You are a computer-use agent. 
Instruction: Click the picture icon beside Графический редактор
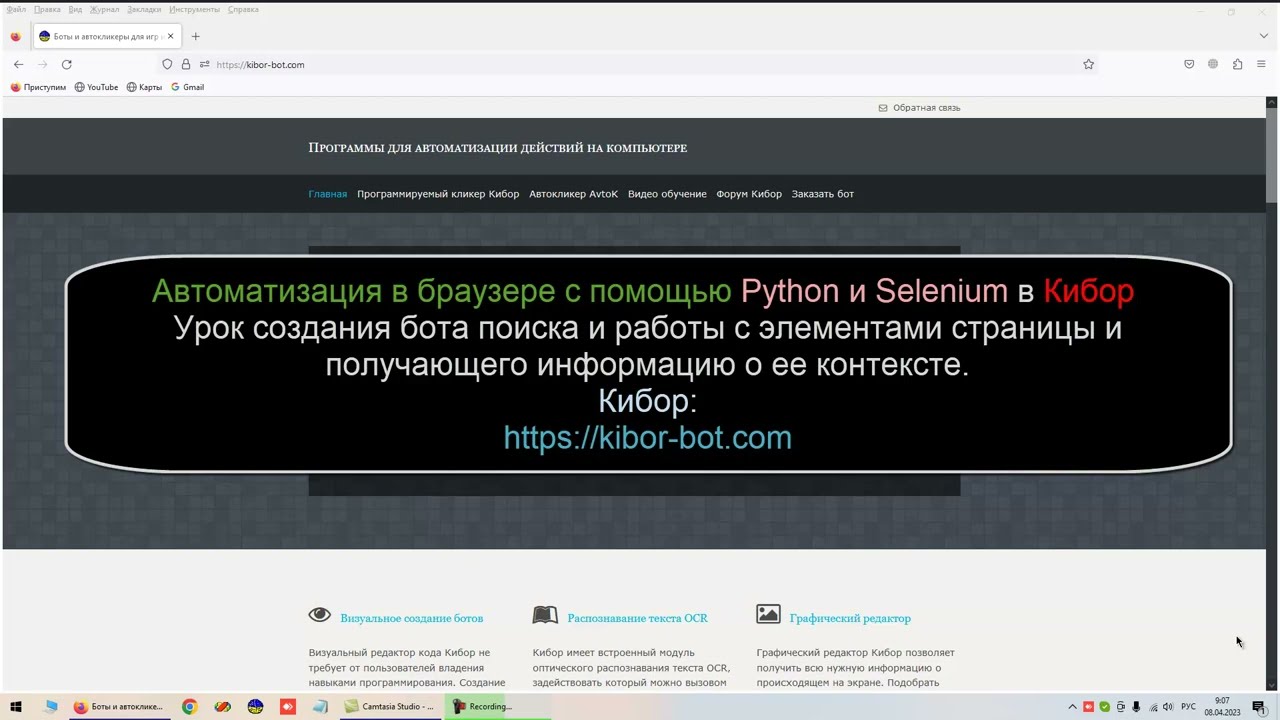pos(768,614)
